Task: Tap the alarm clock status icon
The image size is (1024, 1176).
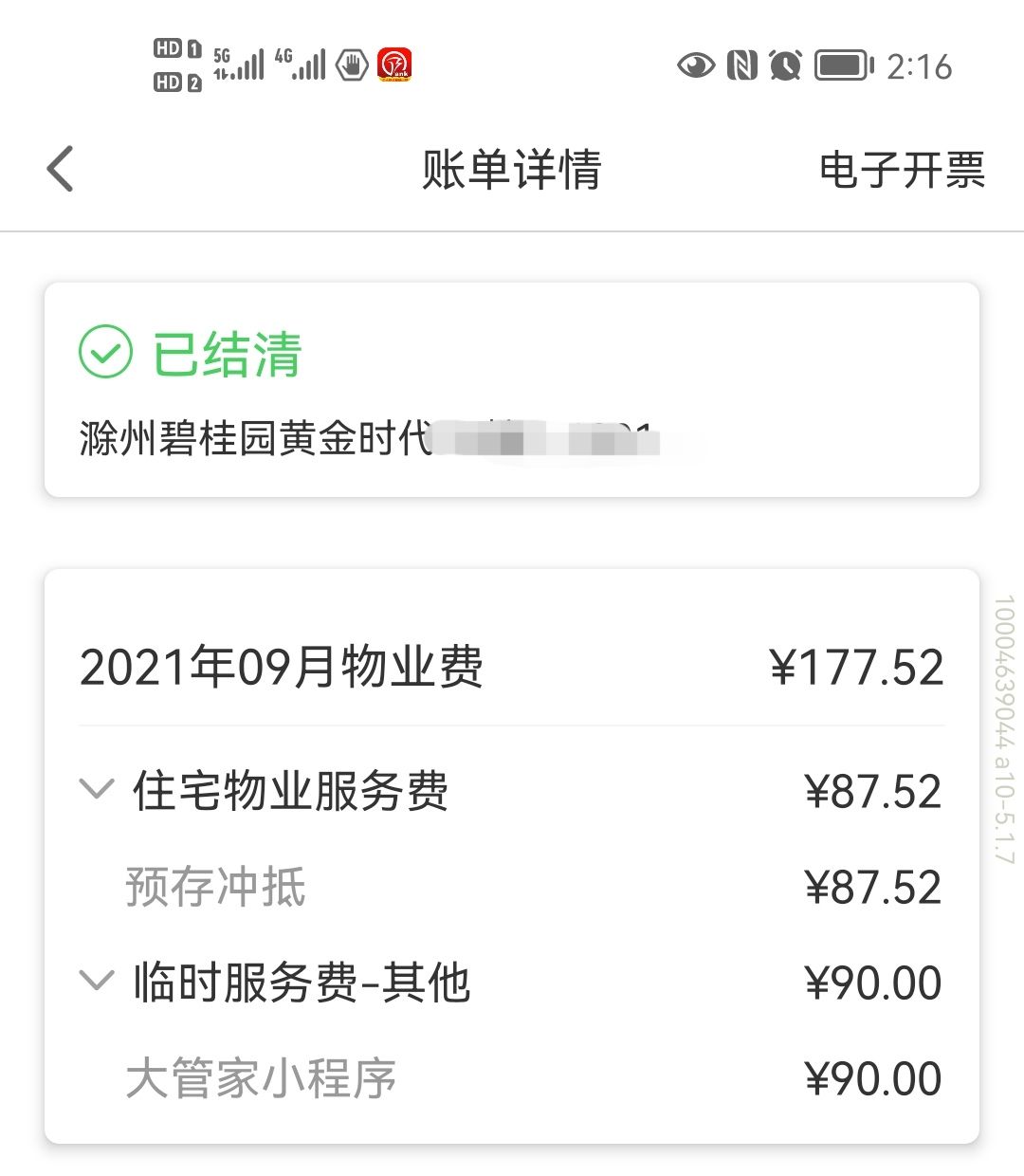Action: pyautogui.click(x=785, y=65)
